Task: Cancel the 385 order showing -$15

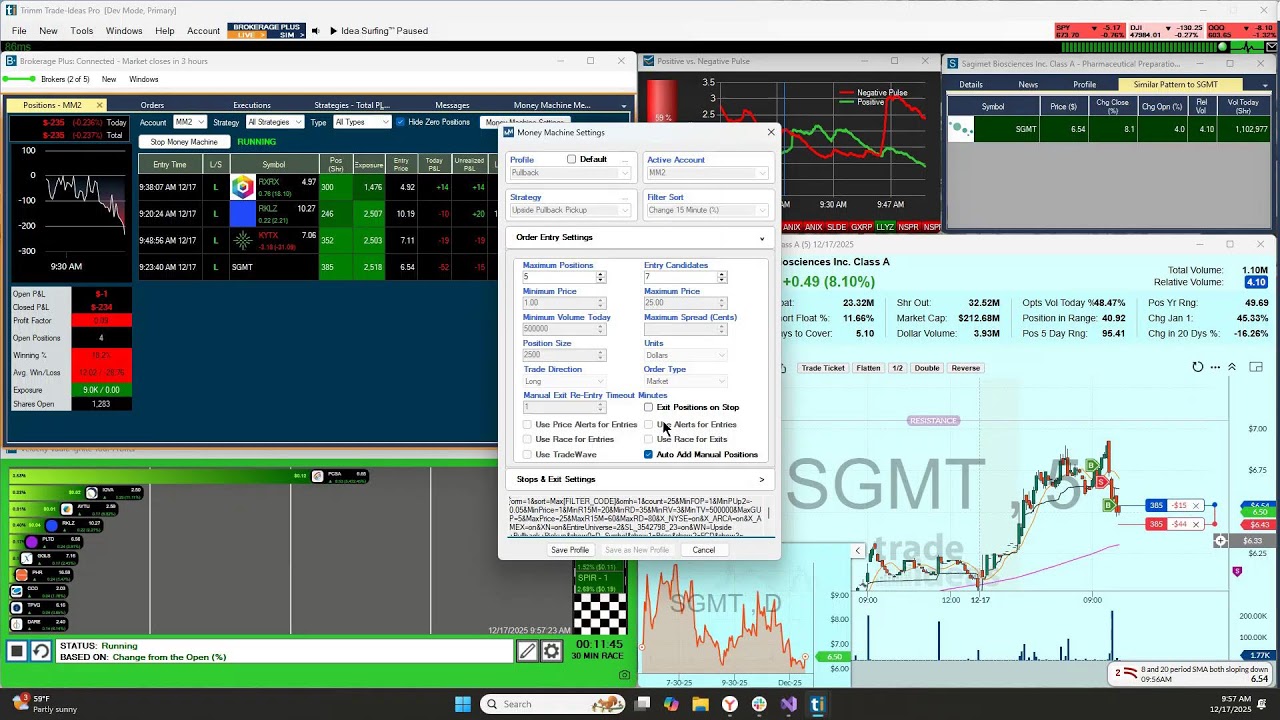Action: [1195, 506]
